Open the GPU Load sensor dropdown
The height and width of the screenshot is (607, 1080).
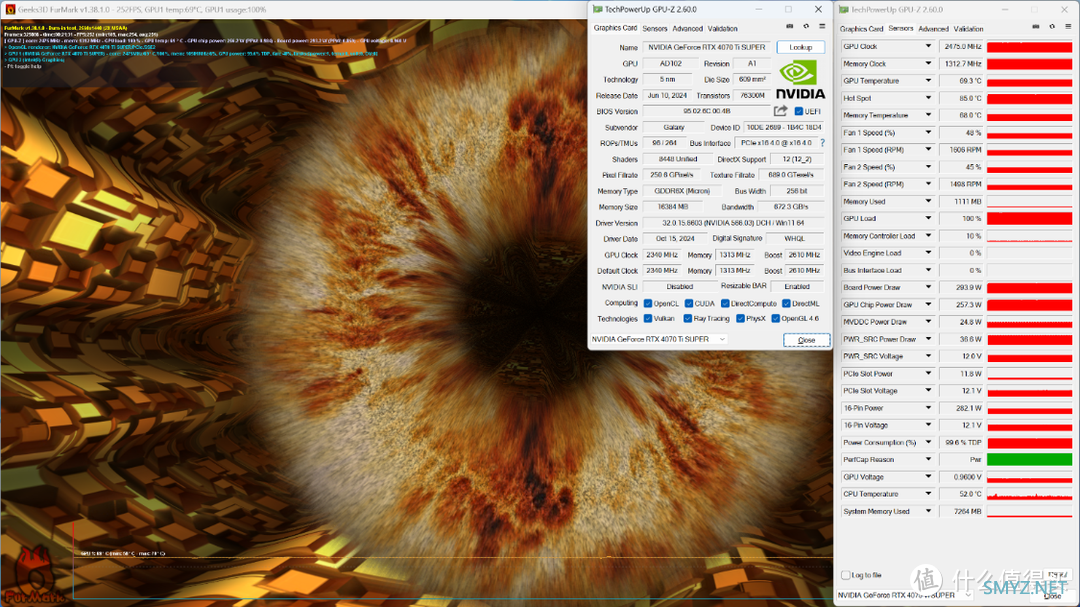928,218
